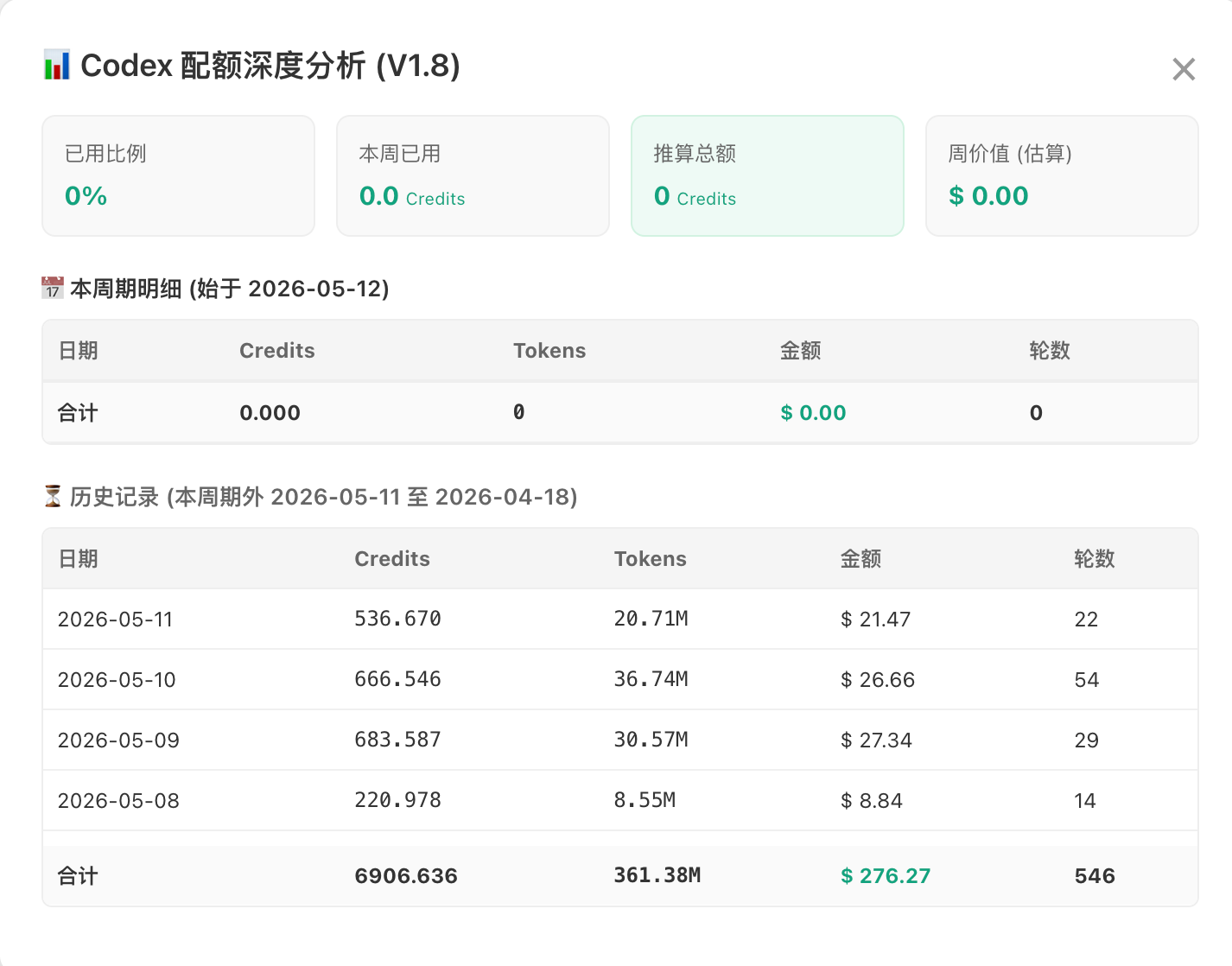Image resolution: width=1232 pixels, height=966 pixels.
Task: Select the 周价值 (估算) card
Action: [1062, 175]
